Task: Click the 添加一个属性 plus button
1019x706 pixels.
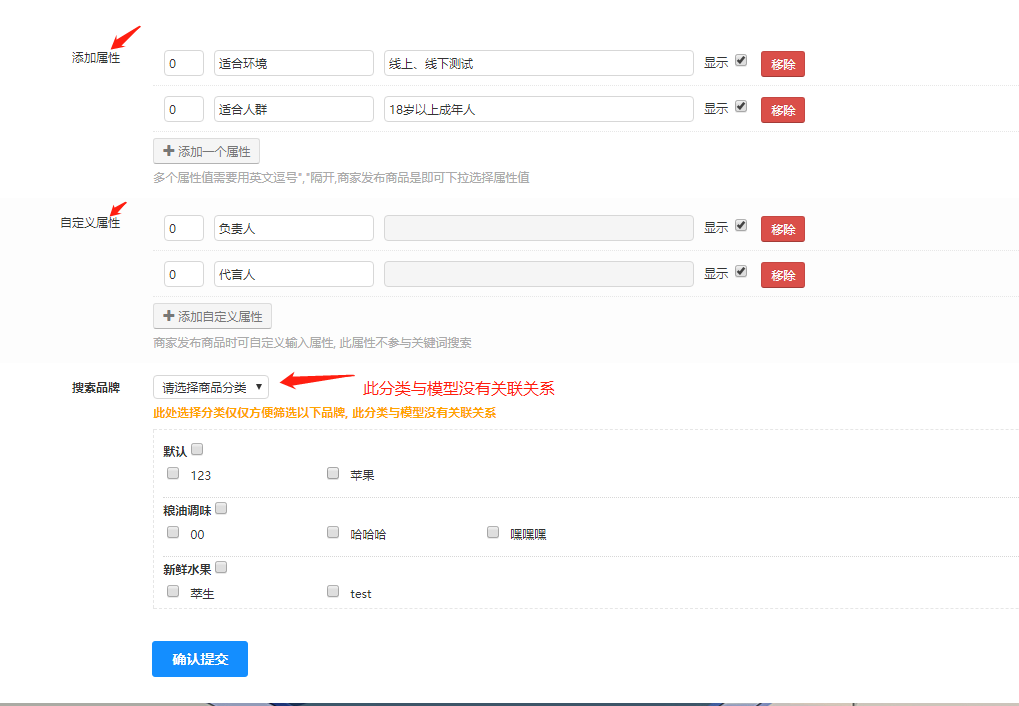Action: (x=206, y=151)
